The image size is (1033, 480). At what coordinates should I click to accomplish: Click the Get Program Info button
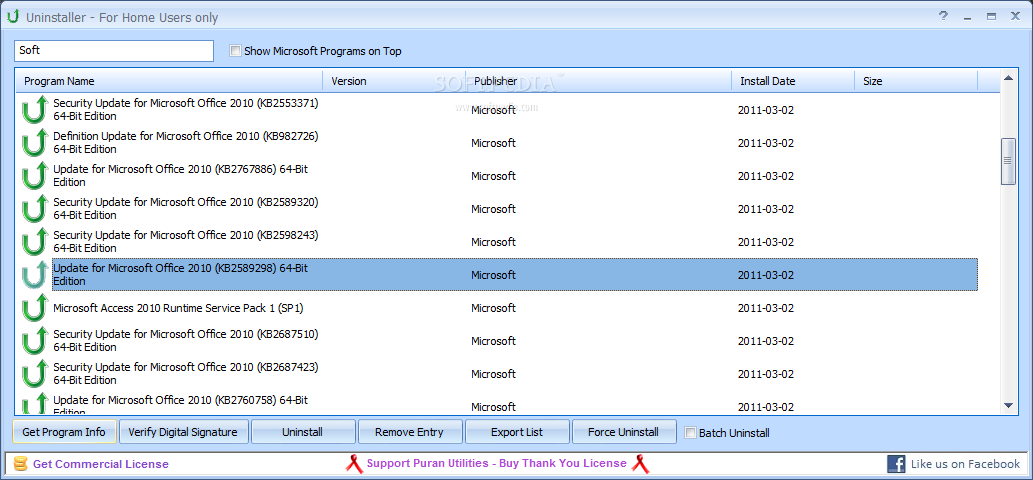[64, 432]
